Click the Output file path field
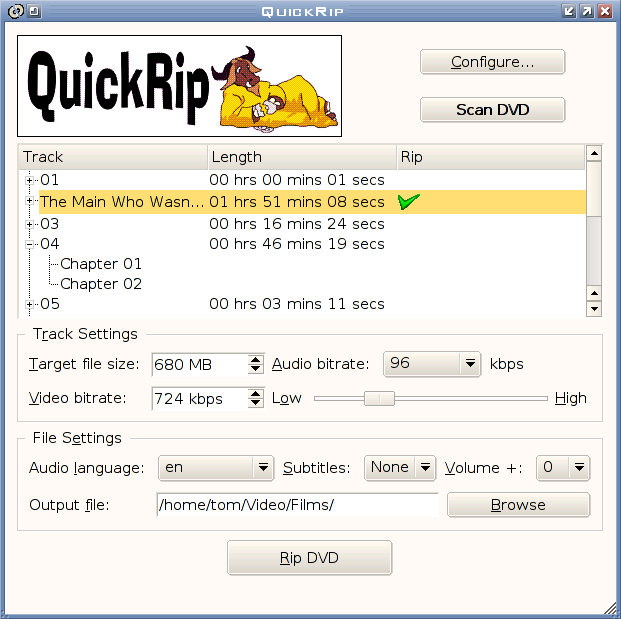Viewport: 621px width, 619px height. click(298, 505)
